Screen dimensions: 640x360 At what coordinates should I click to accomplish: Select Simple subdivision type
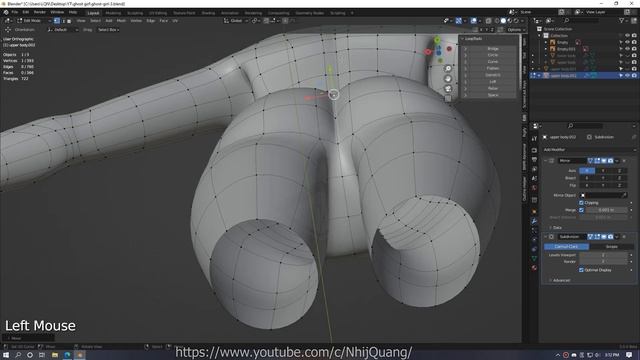(x=611, y=247)
